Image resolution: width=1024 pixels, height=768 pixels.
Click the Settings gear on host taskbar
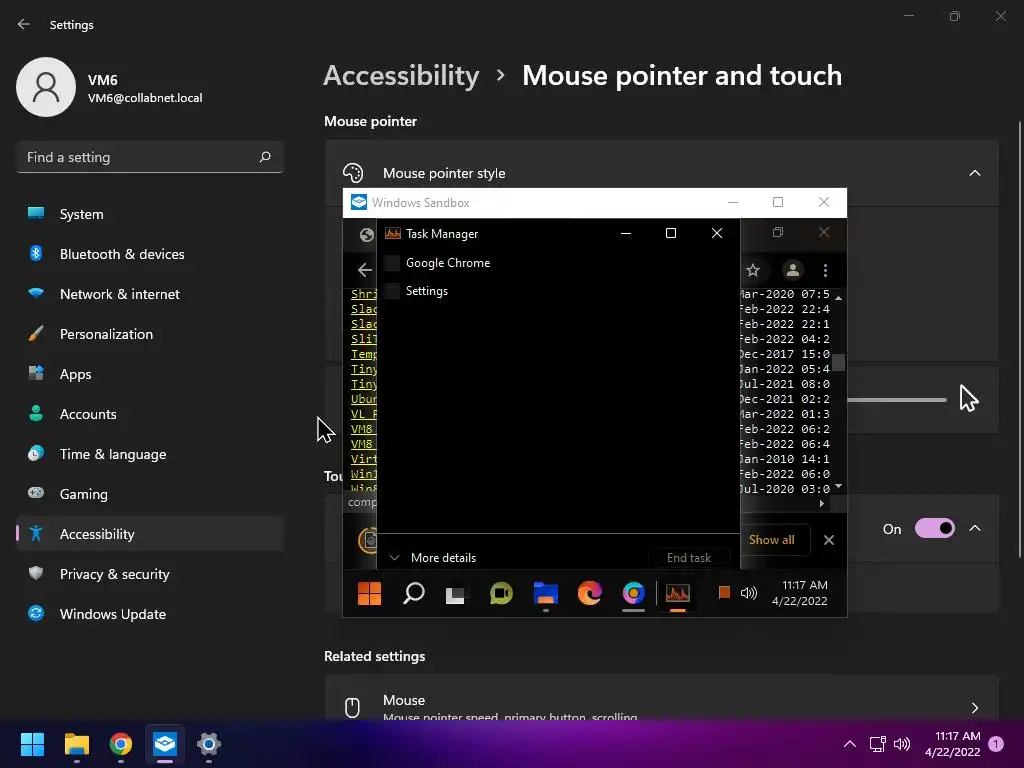(x=209, y=744)
